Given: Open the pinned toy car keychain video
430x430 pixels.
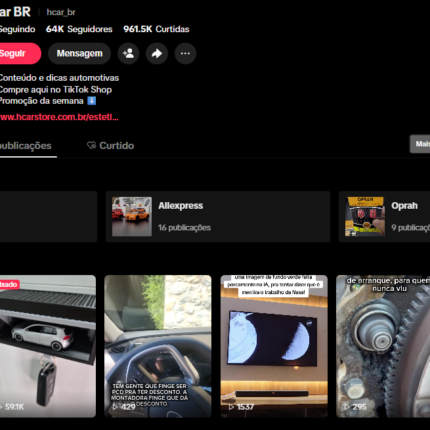Looking at the screenshot, I should (48, 346).
